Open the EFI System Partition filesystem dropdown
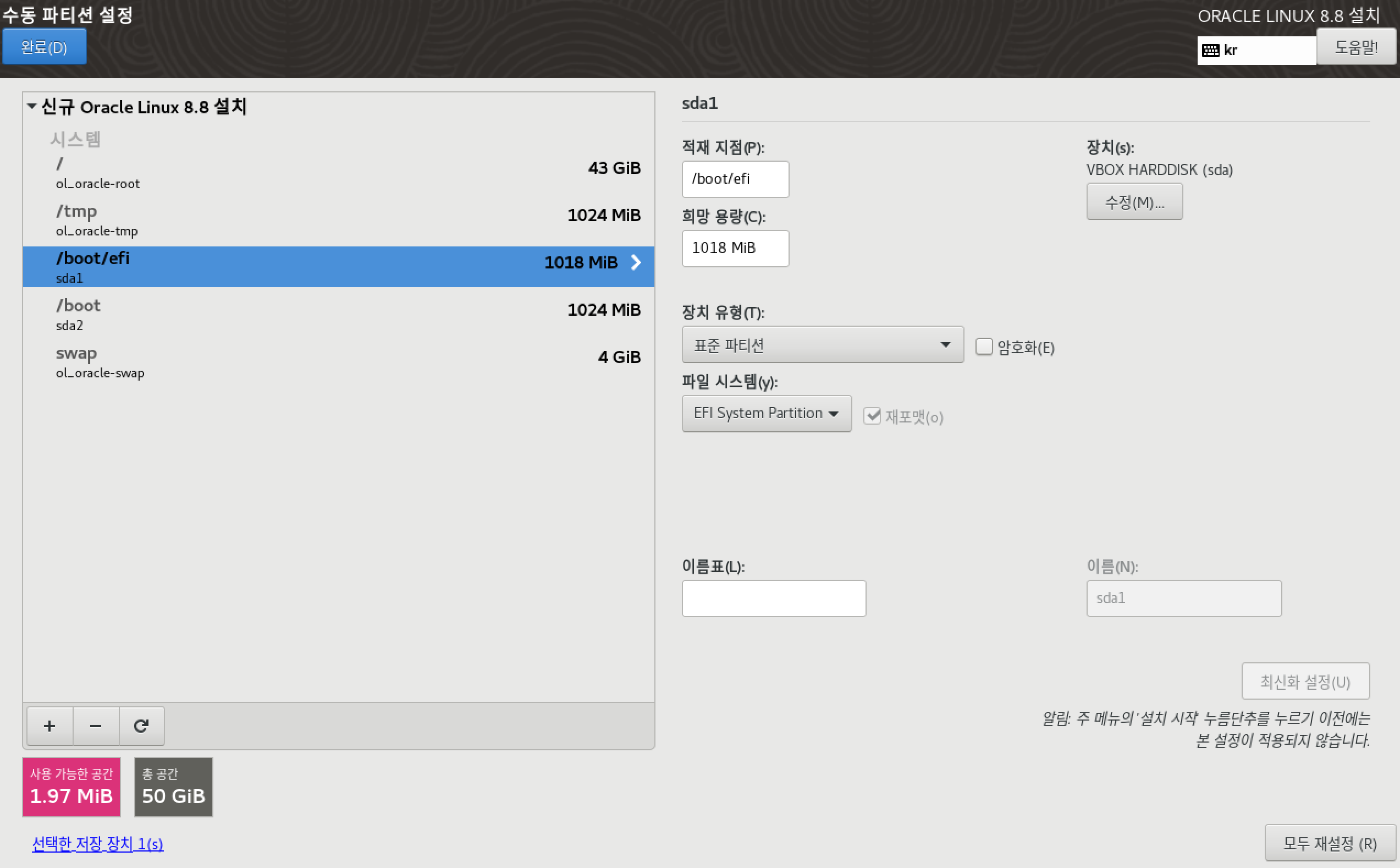 coord(766,413)
